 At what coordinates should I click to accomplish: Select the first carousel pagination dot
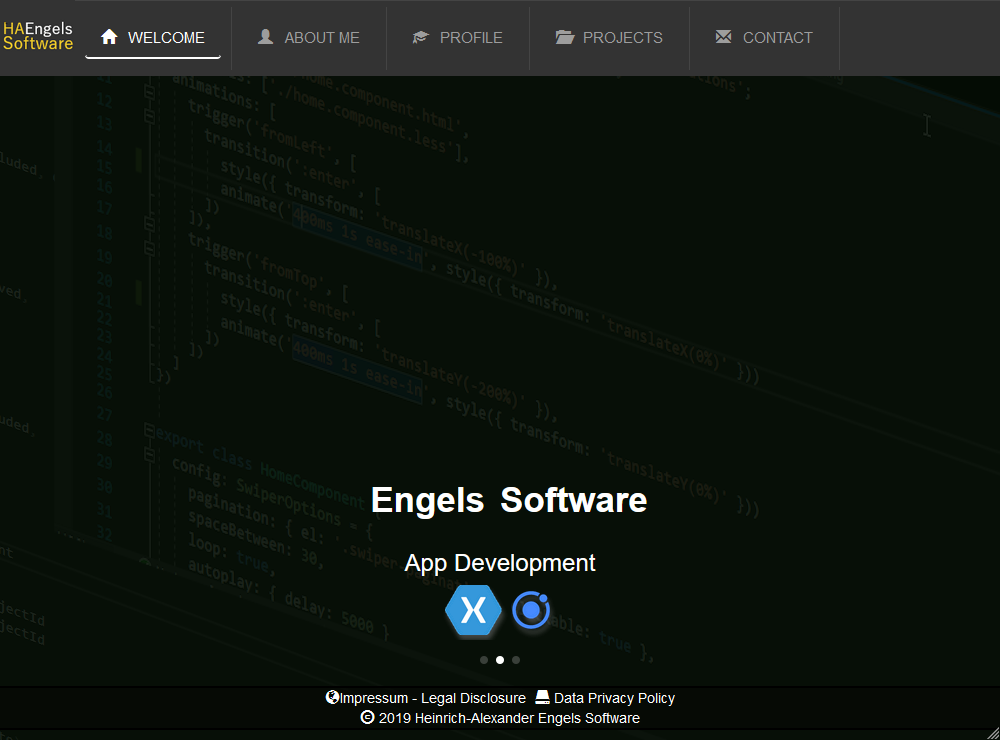(484, 660)
